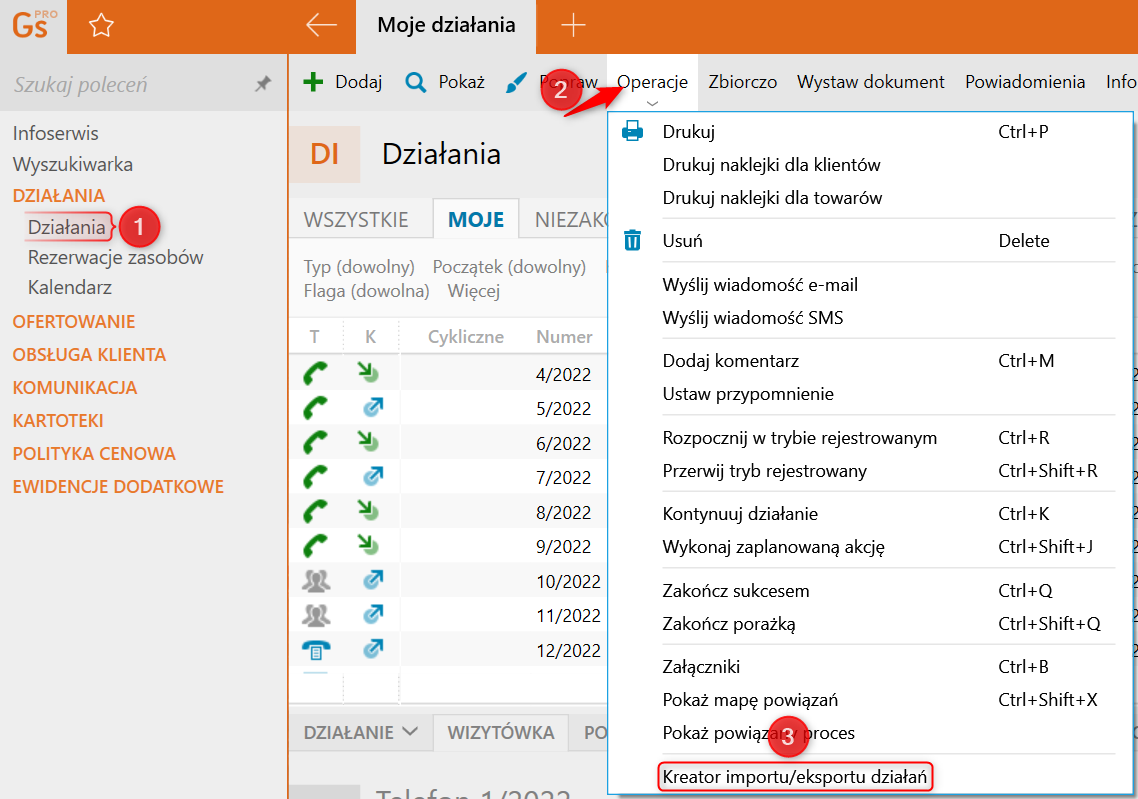The width and height of the screenshot is (1138, 799).
Task: Expand OFERTOWANIE section in sidebar
Action: point(73,321)
